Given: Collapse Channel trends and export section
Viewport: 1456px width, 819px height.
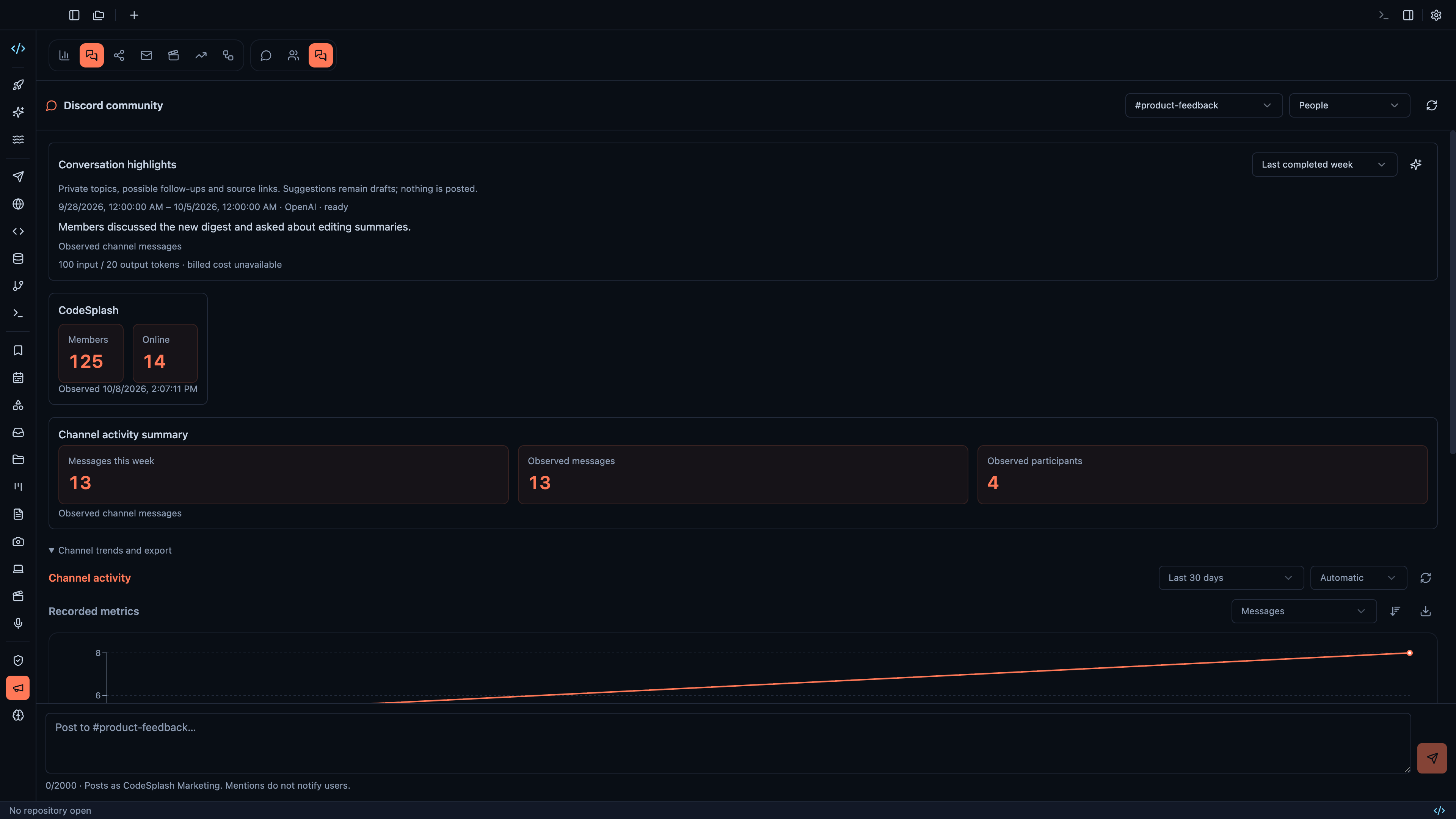Looking at the screenshot, I should point(110,551).
